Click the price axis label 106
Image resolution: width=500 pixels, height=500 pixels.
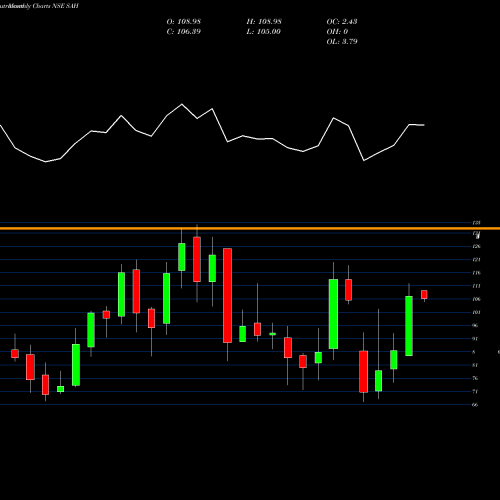[x=477, y=299]
